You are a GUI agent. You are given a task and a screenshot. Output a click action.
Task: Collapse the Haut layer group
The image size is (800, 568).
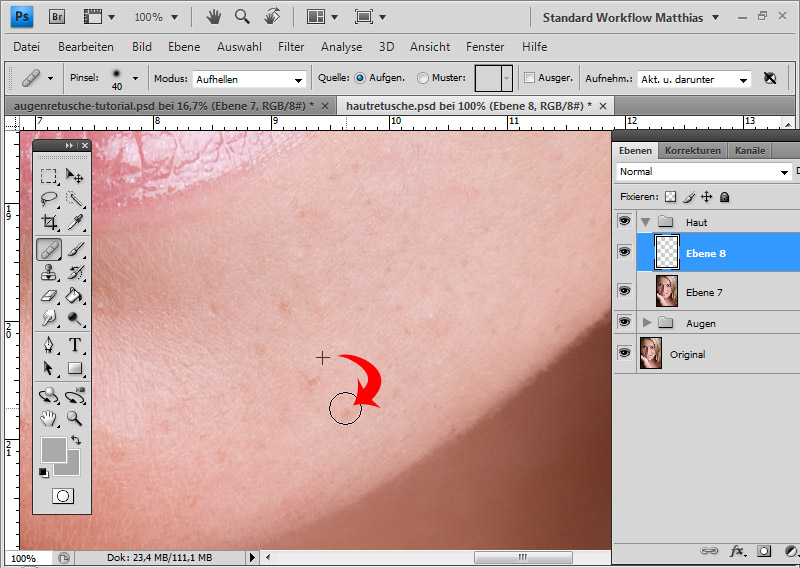[646, 222]
